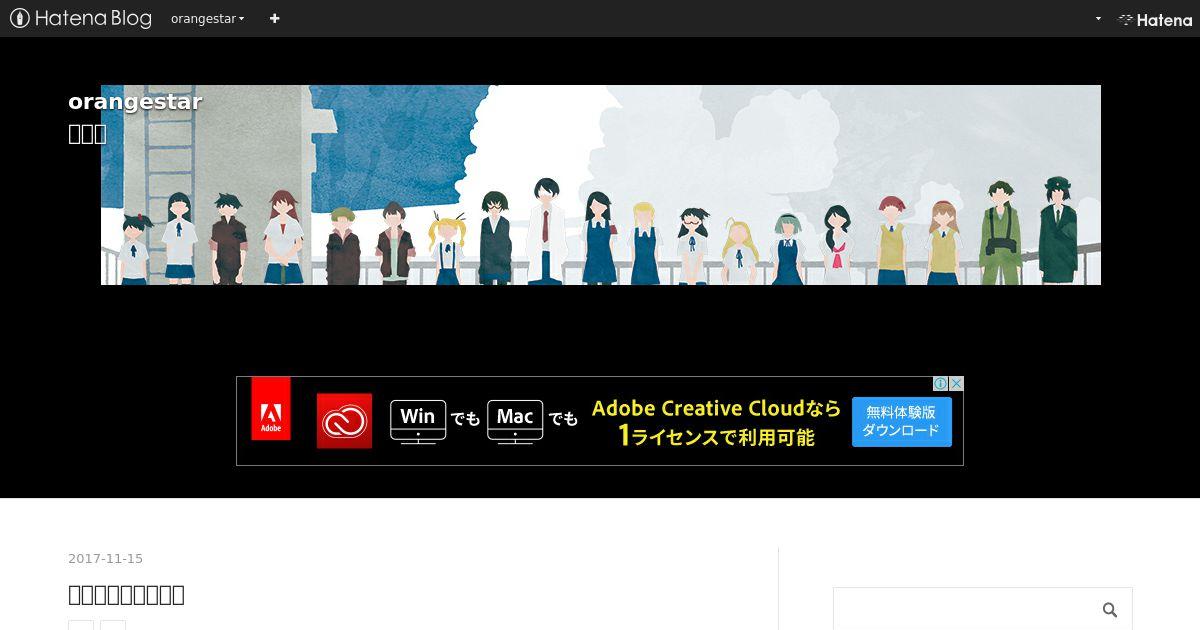Click the blue 無料体験版 ダウンロード button

(x=902, y=421)
